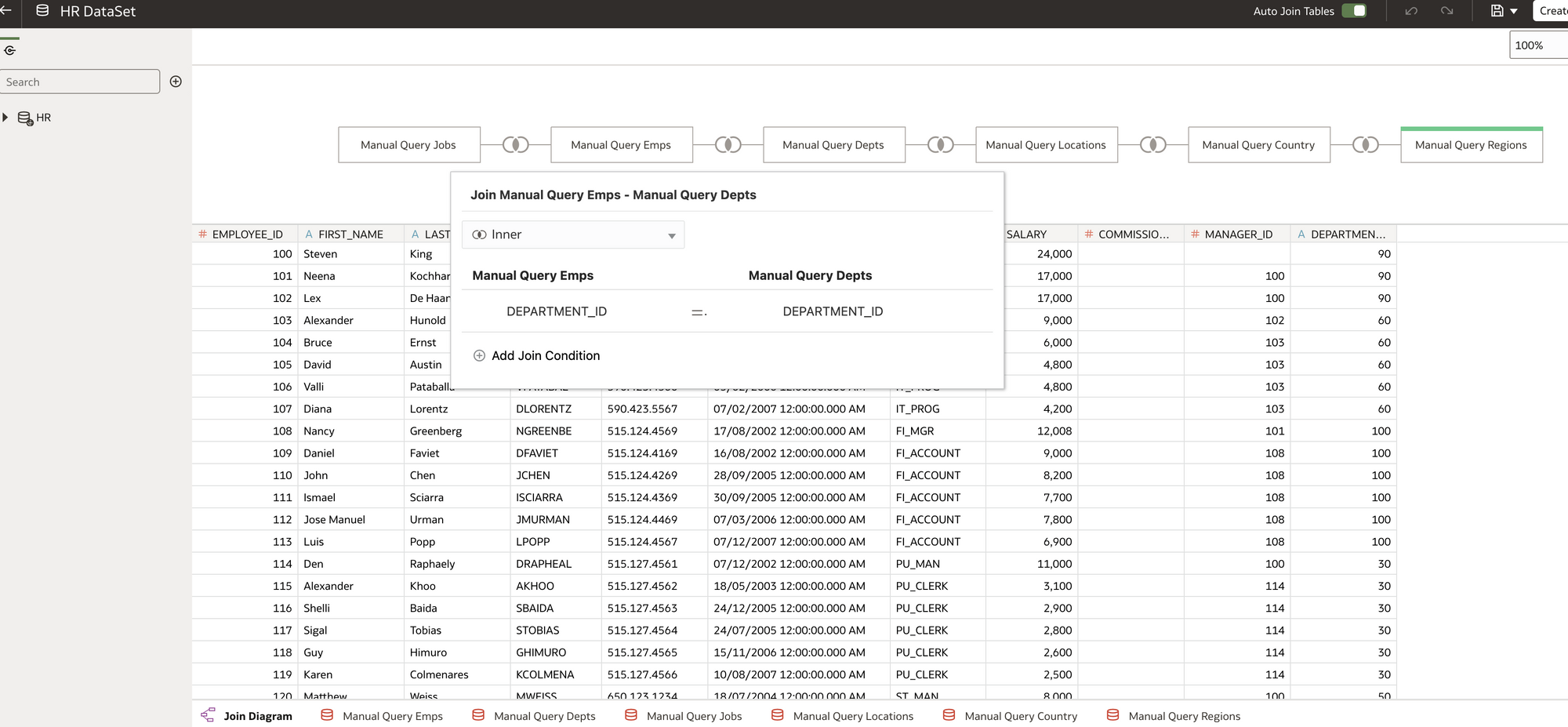Open join icon between Depts and Locations

coord(940,145)
